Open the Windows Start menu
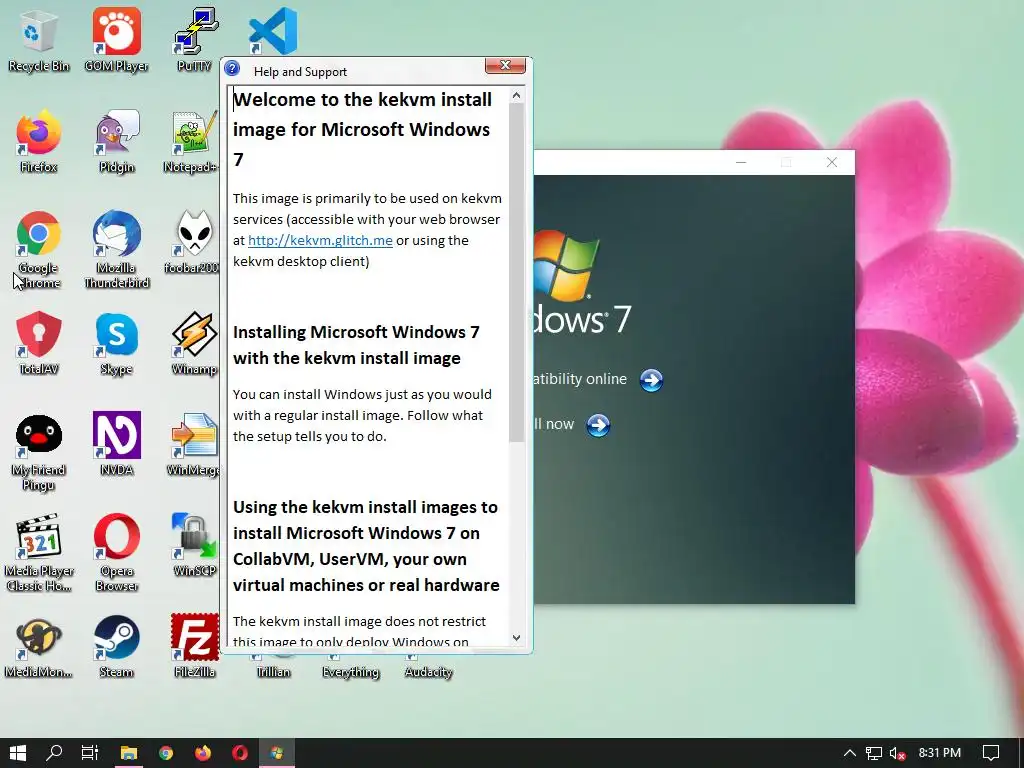The width and height of the screenshot is (1024, 768). point(18,753)
